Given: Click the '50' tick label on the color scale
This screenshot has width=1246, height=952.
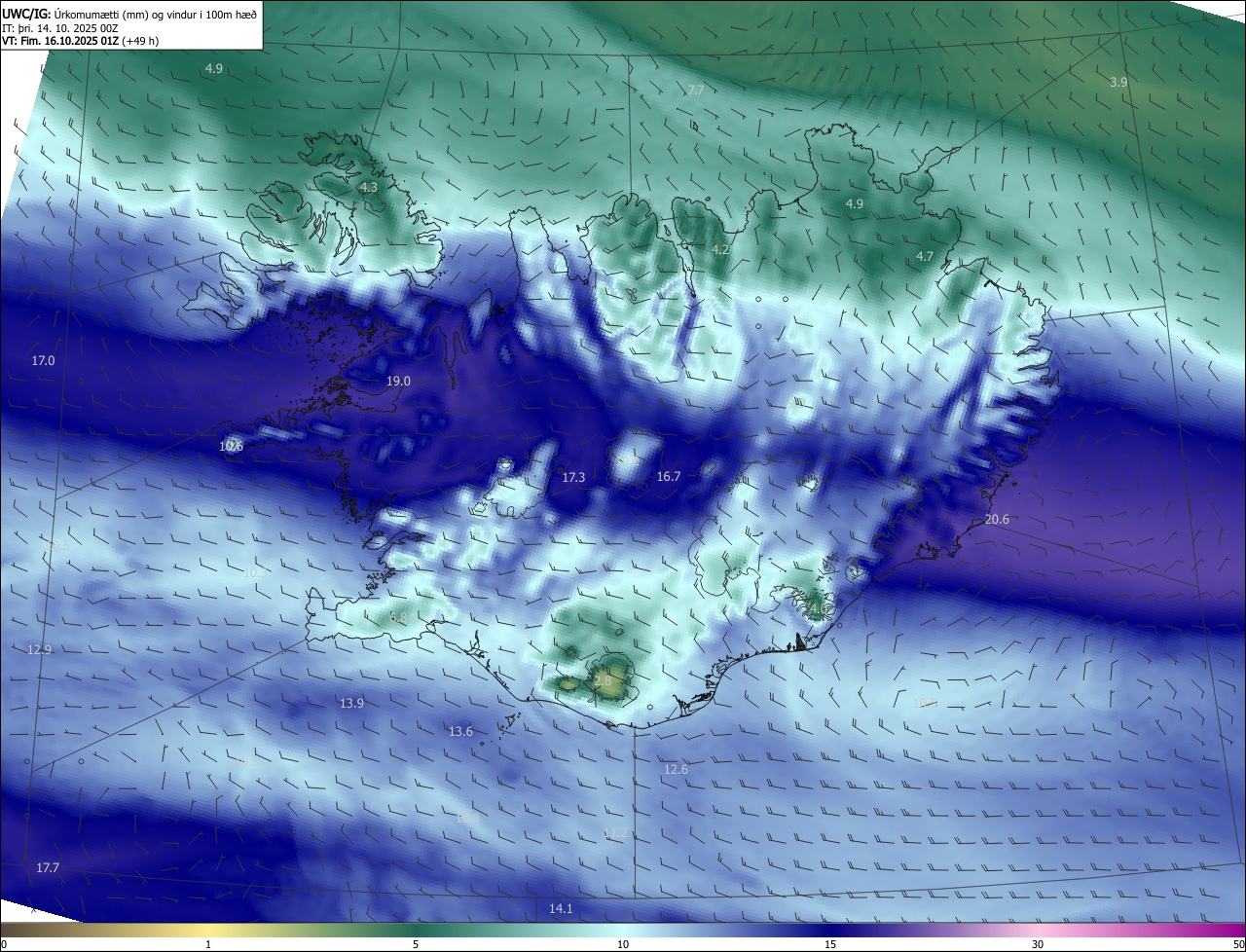Looking at the screenshot, I should pyautogui.click(x=1238, y=944).
